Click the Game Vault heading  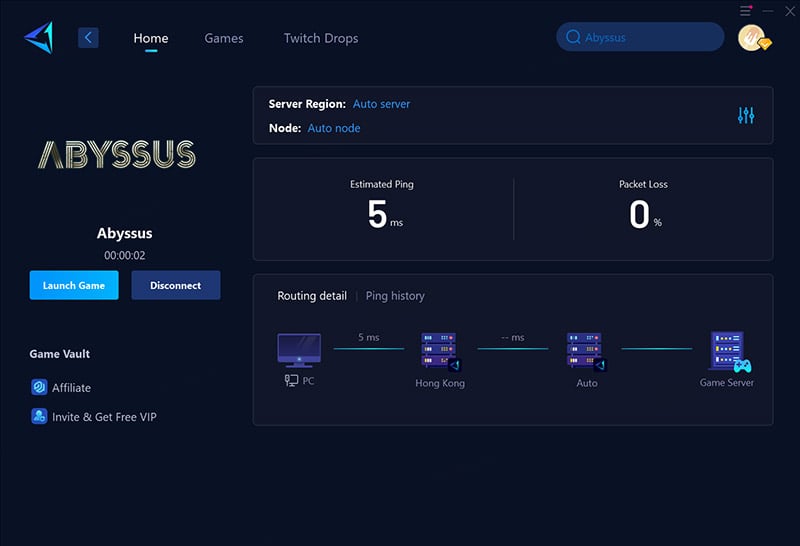tap(60, 354)
